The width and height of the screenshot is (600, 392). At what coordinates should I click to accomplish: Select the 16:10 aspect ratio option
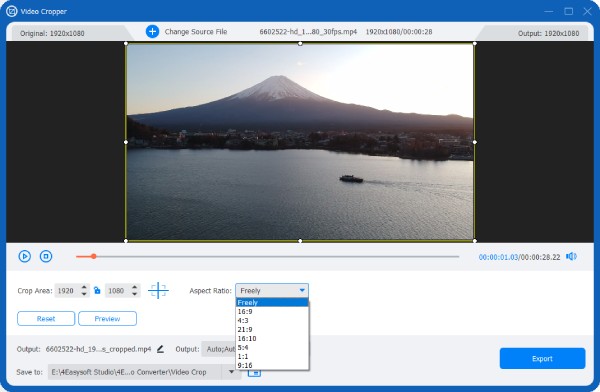[x=272, y=338]
